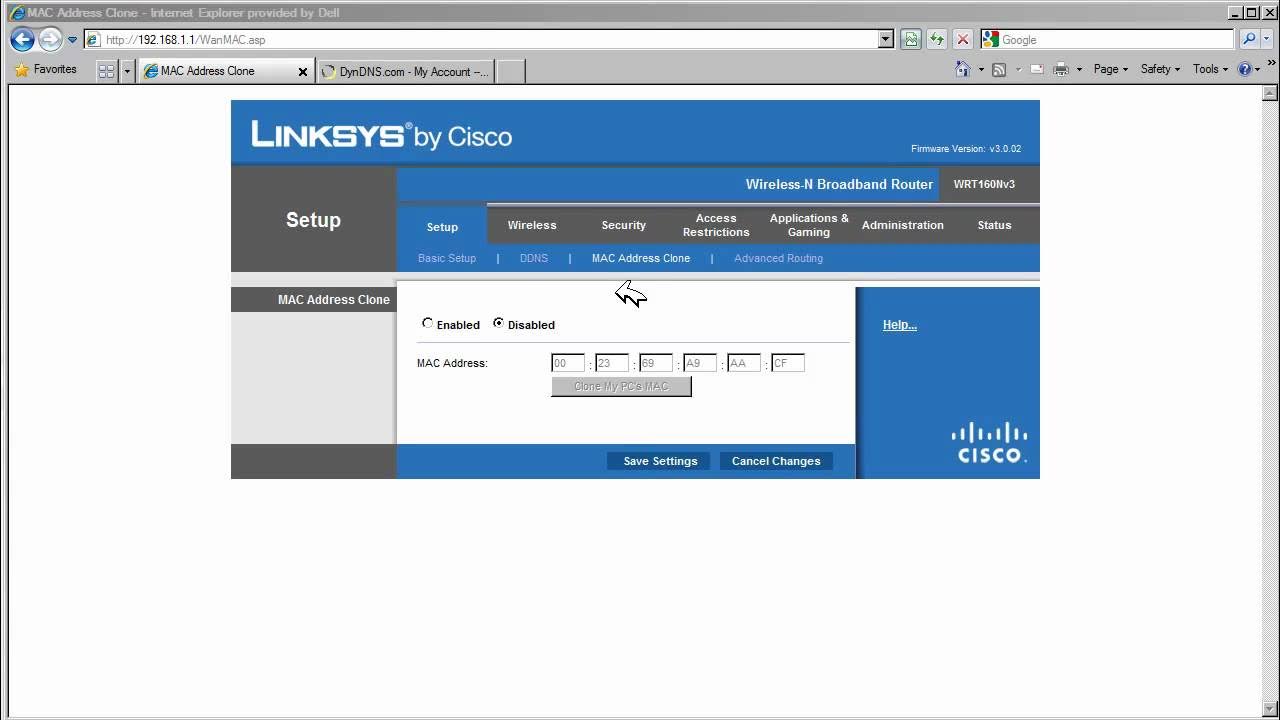Click the MAC octet field containing 69
Screen dimensions: 1280x720
[656, 364]
